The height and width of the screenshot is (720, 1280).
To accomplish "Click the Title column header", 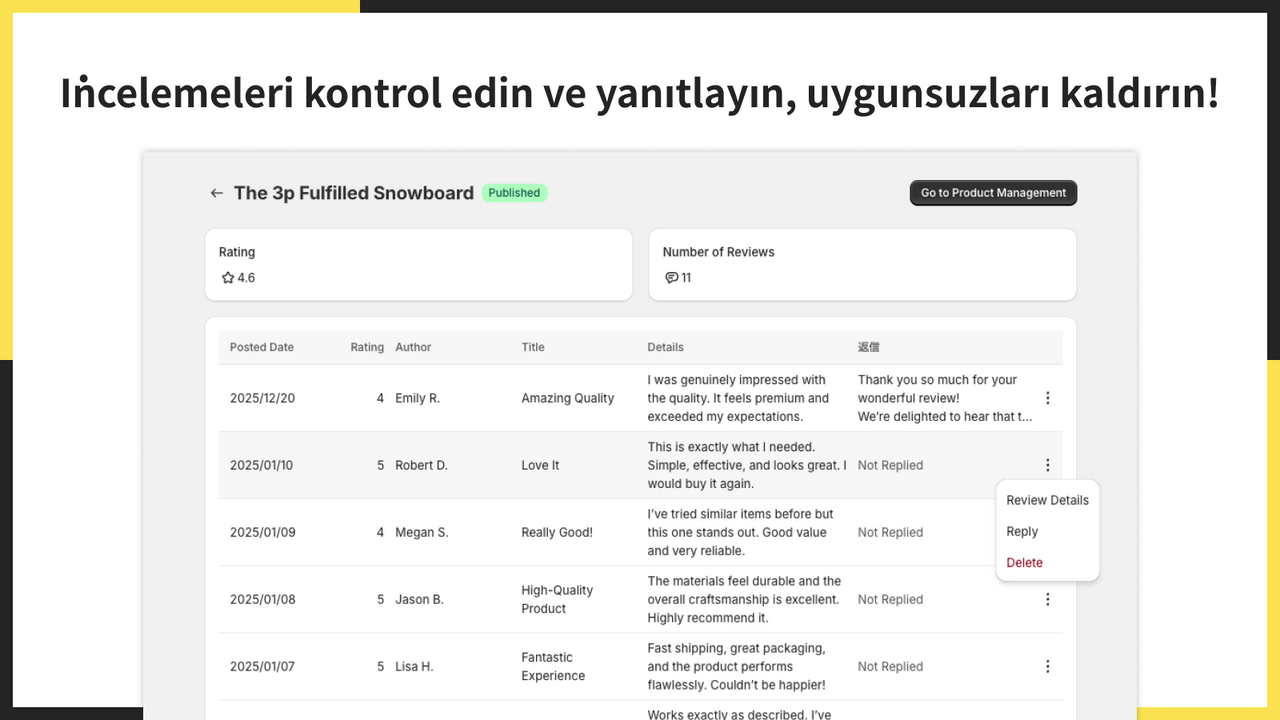I will (x=533, y=347).
